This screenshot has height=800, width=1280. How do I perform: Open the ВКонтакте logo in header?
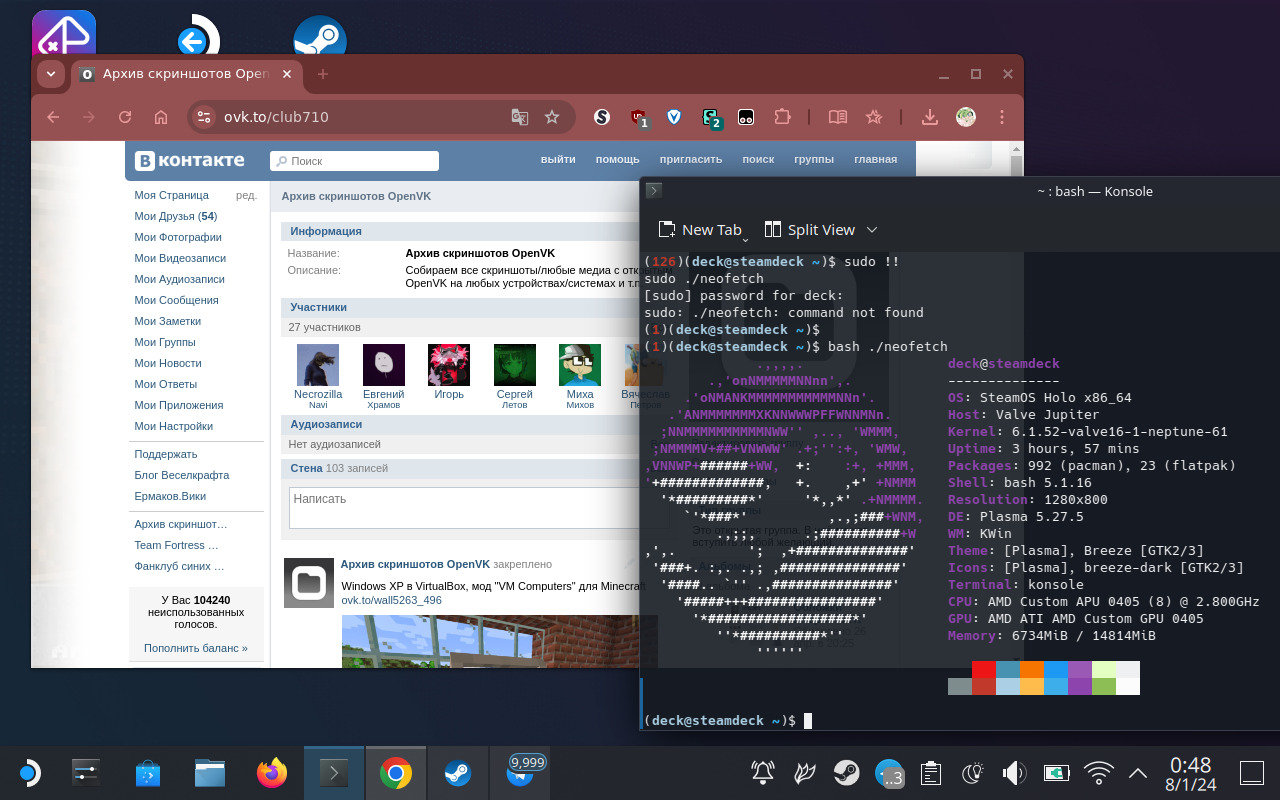[x=191, y=160]
